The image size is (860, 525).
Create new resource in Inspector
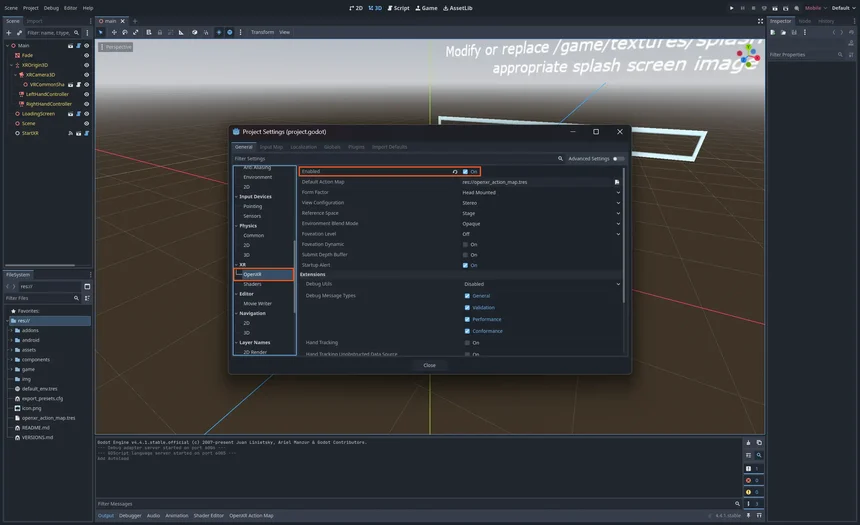[x=772, y=32]
